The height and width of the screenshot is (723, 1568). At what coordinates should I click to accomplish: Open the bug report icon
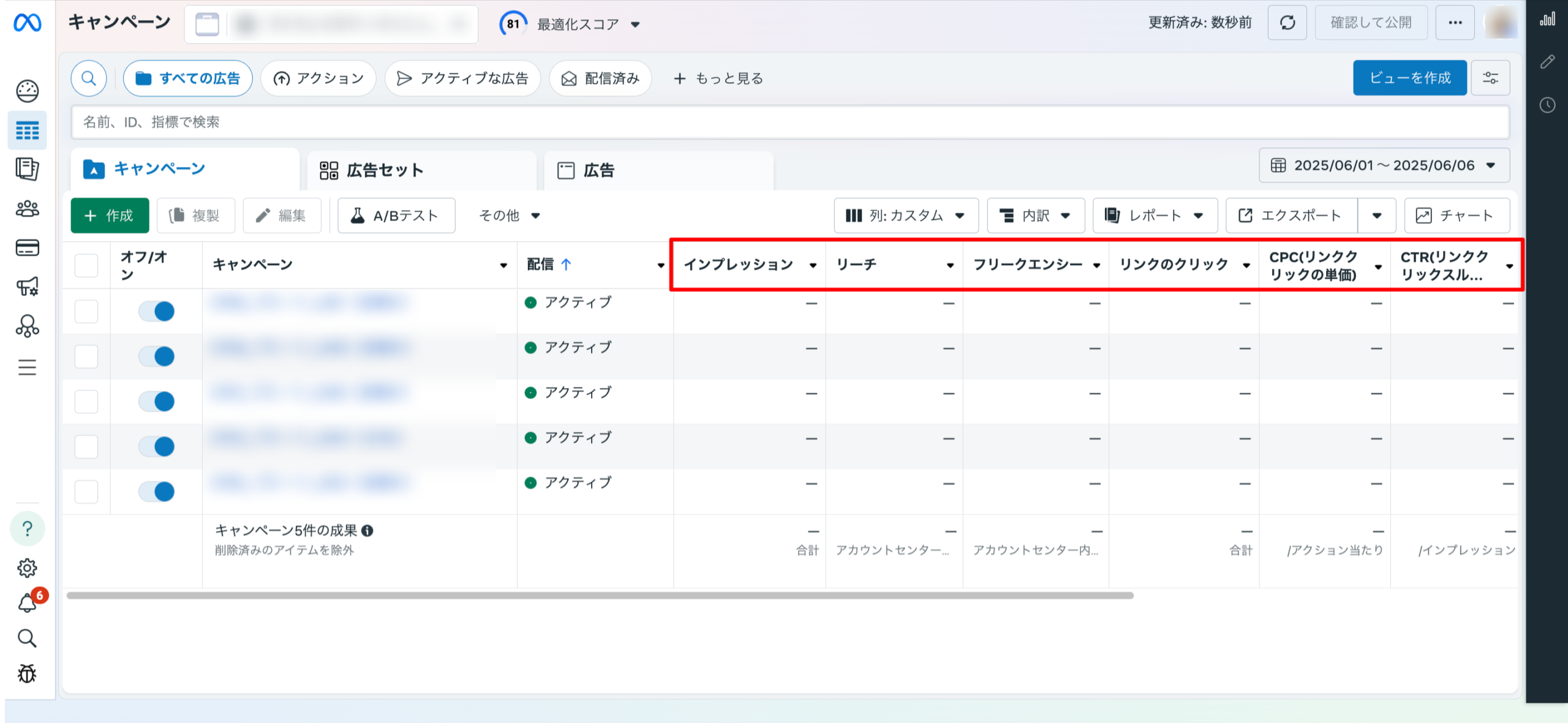click(28, 673)
